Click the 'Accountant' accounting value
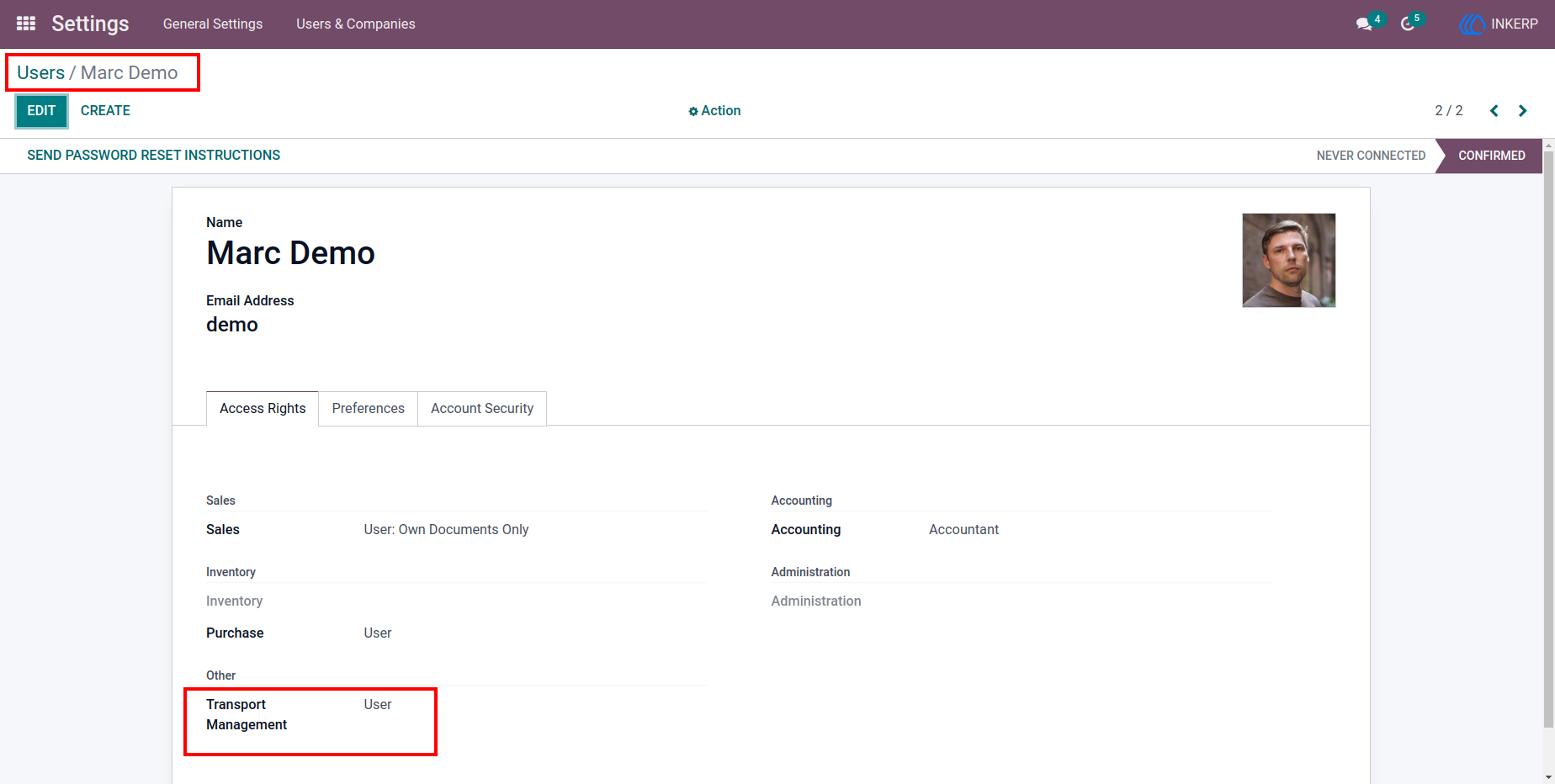1555x784 pixels. point(963,530)
